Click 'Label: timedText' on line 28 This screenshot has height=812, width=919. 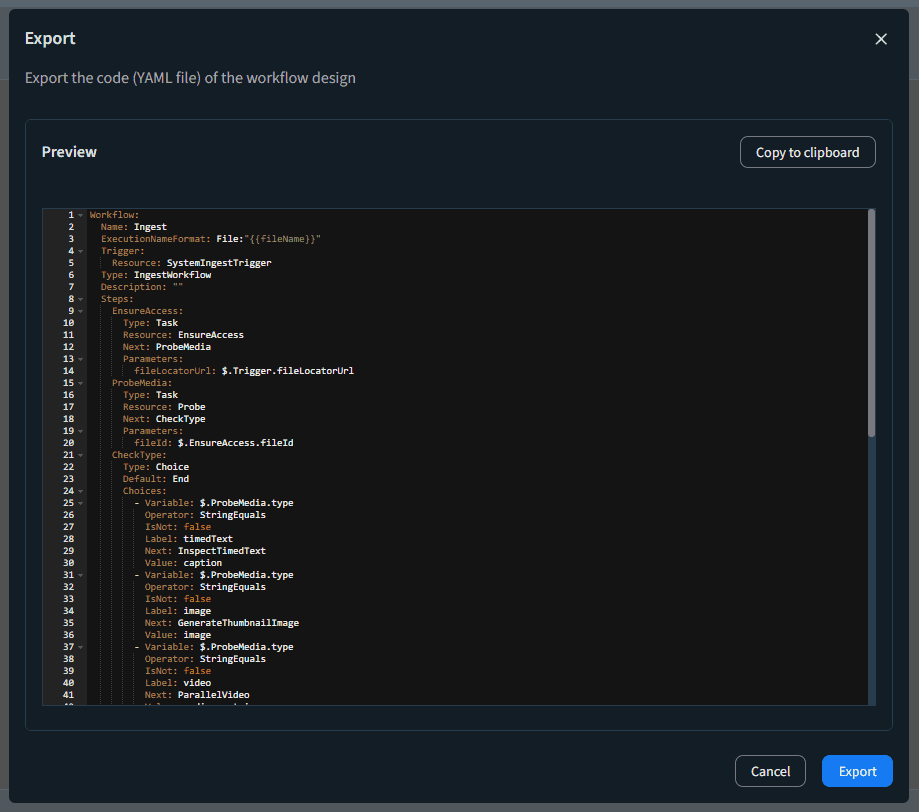189,539
